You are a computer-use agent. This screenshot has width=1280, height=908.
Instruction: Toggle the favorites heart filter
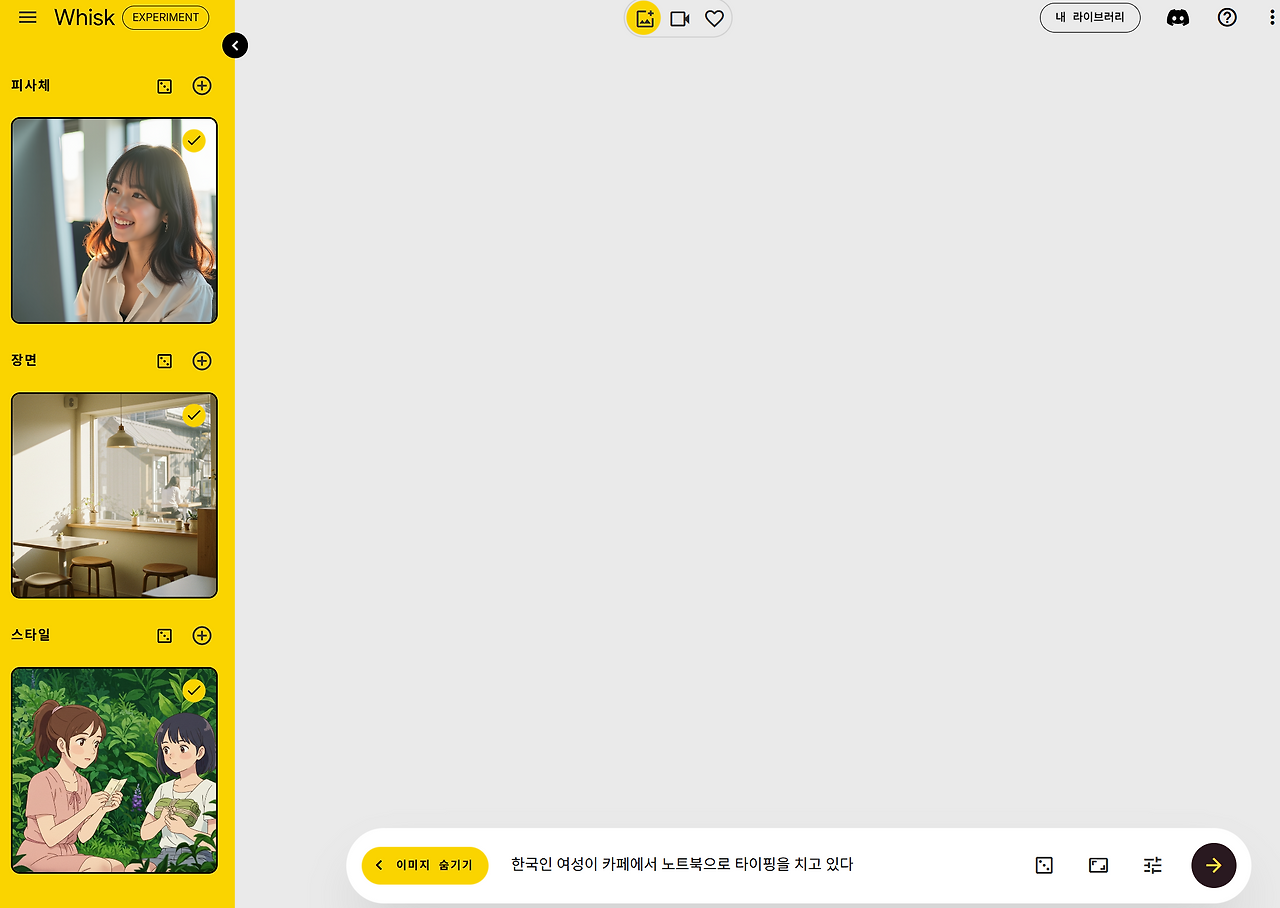pyautogui.click(x=713, y=17)
